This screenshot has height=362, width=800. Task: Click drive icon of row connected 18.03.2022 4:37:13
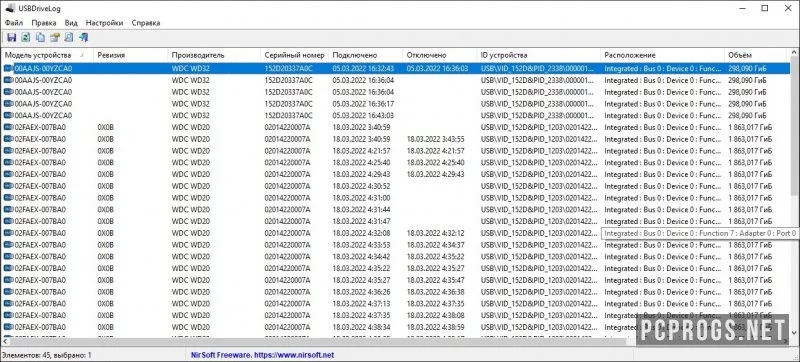[x=9, y=303]
